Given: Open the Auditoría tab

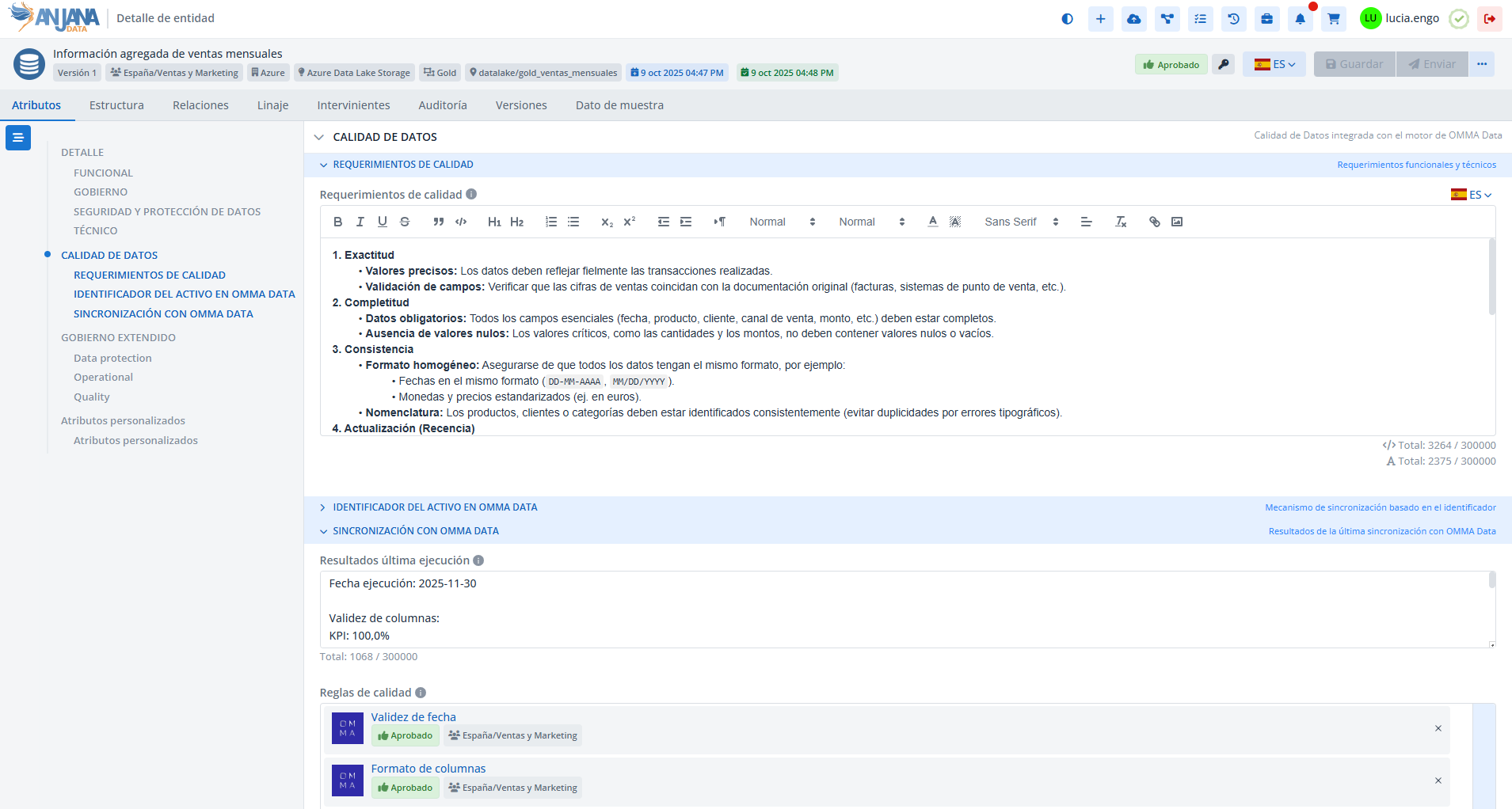Looking at the screenshot, I should [x=442, y=105].
